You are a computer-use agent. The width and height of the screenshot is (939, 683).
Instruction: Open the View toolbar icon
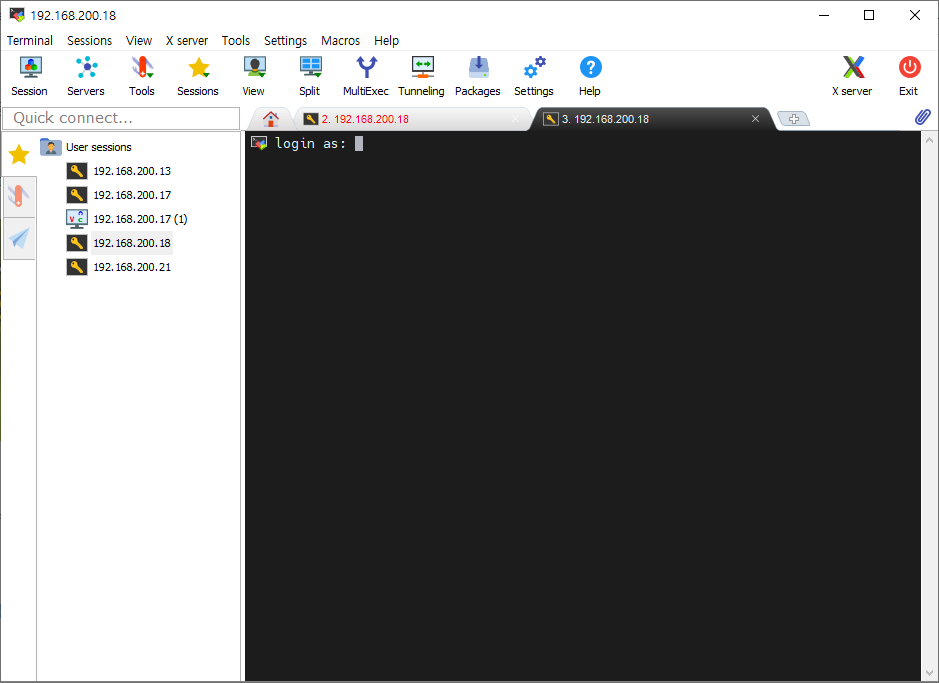coord(254,75)
